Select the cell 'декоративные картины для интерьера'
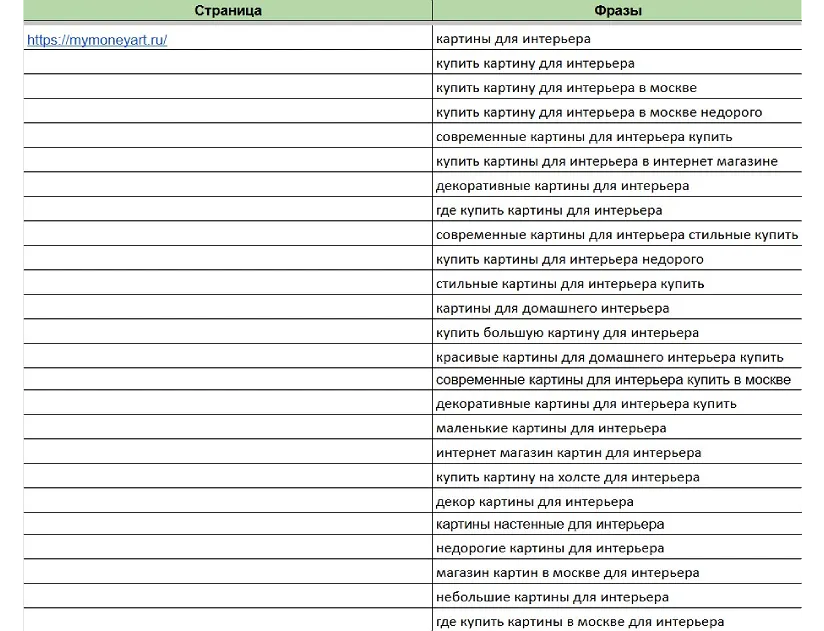The image size is (824, 631). 562,186
